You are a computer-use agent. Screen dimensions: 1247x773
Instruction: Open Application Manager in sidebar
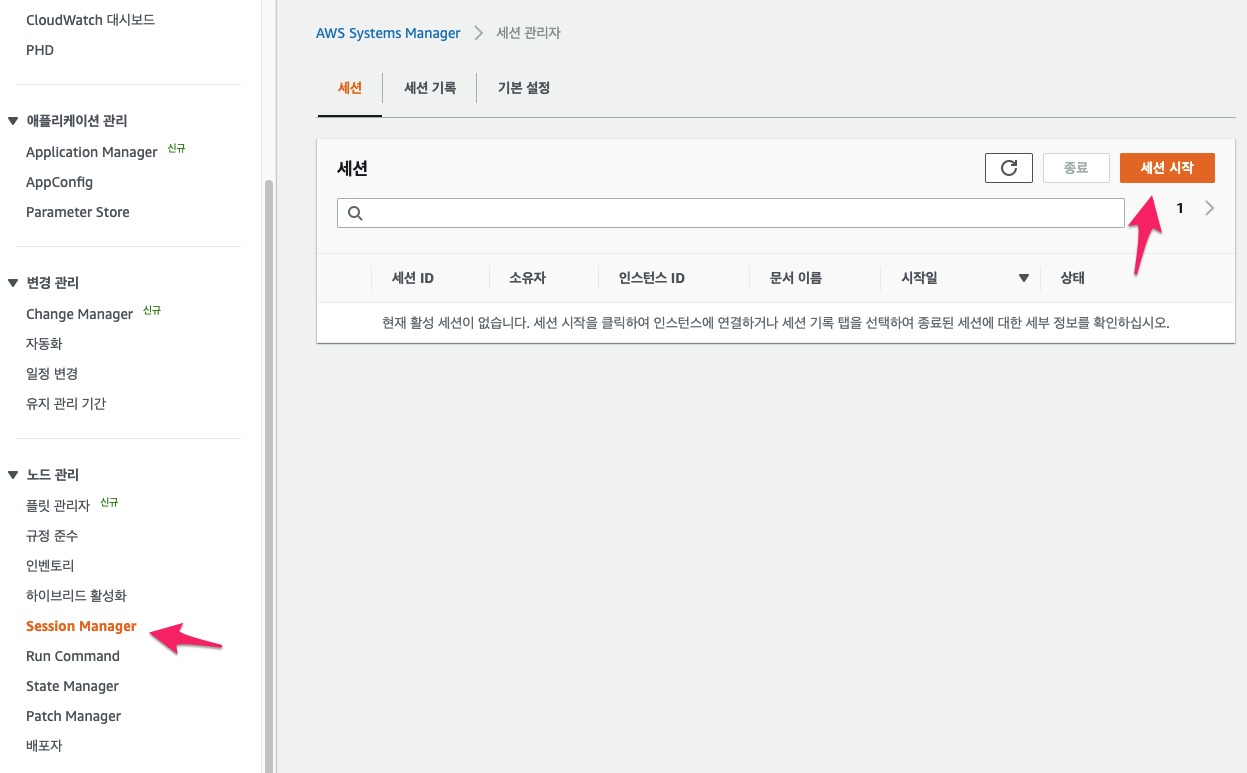pyautogui.click(x=92, y=152)
